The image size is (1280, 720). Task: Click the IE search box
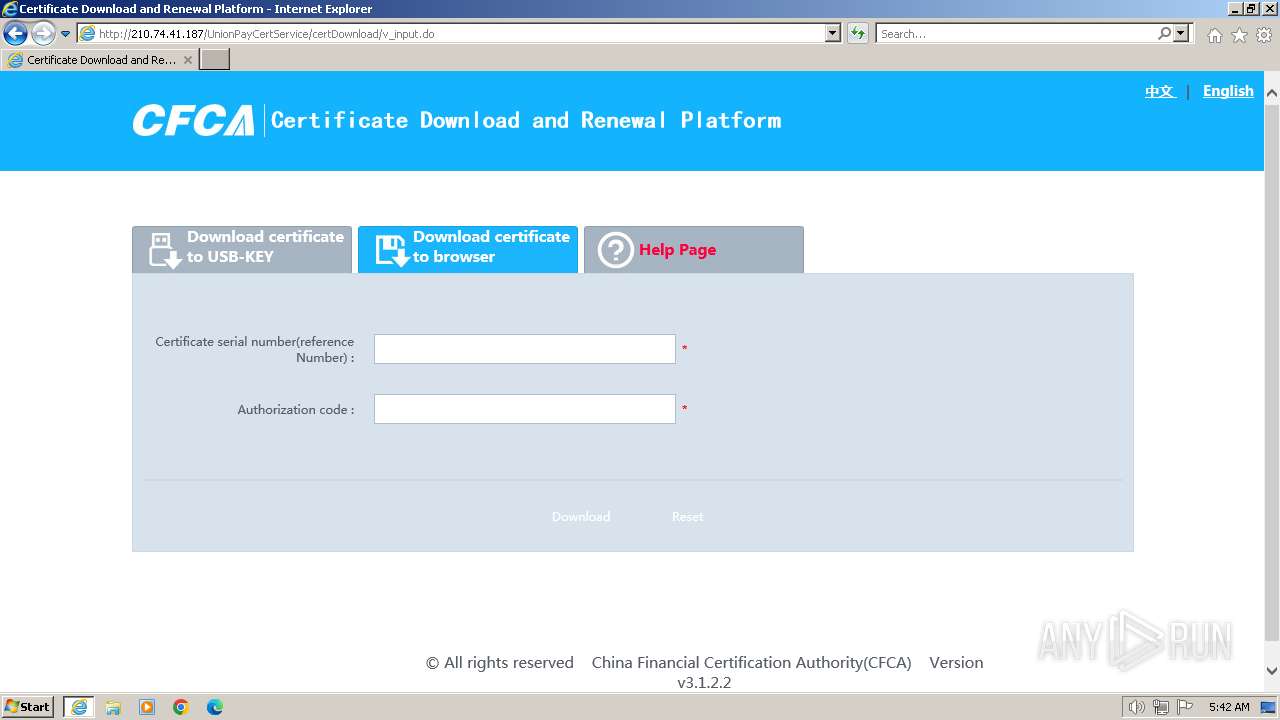(1016, 33)
